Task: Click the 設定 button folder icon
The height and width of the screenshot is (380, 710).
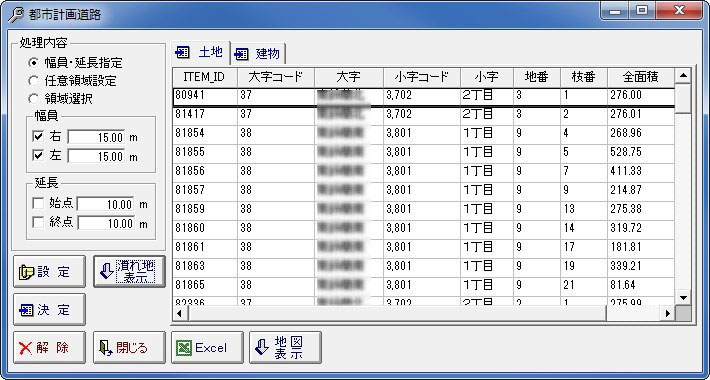Action: [26, 272]
